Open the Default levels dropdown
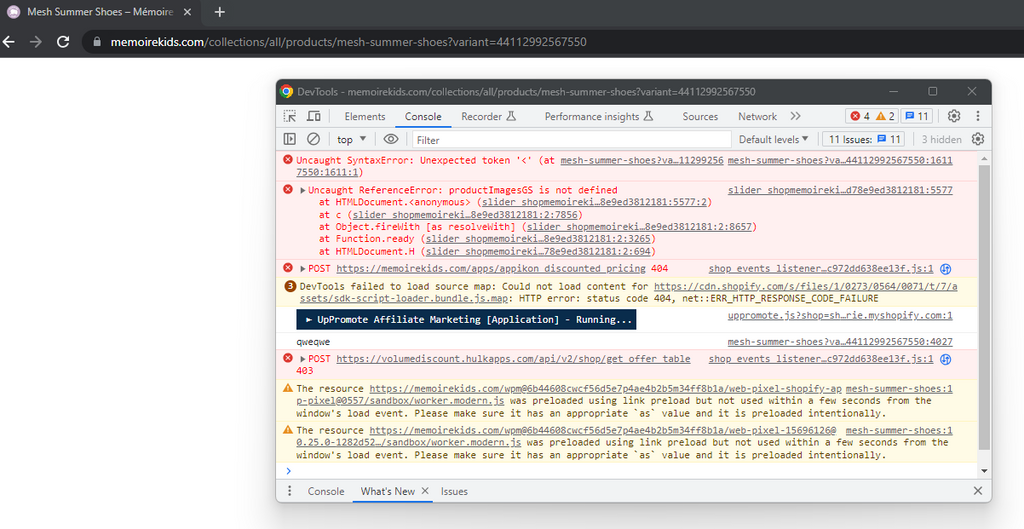 pos(774,140)
